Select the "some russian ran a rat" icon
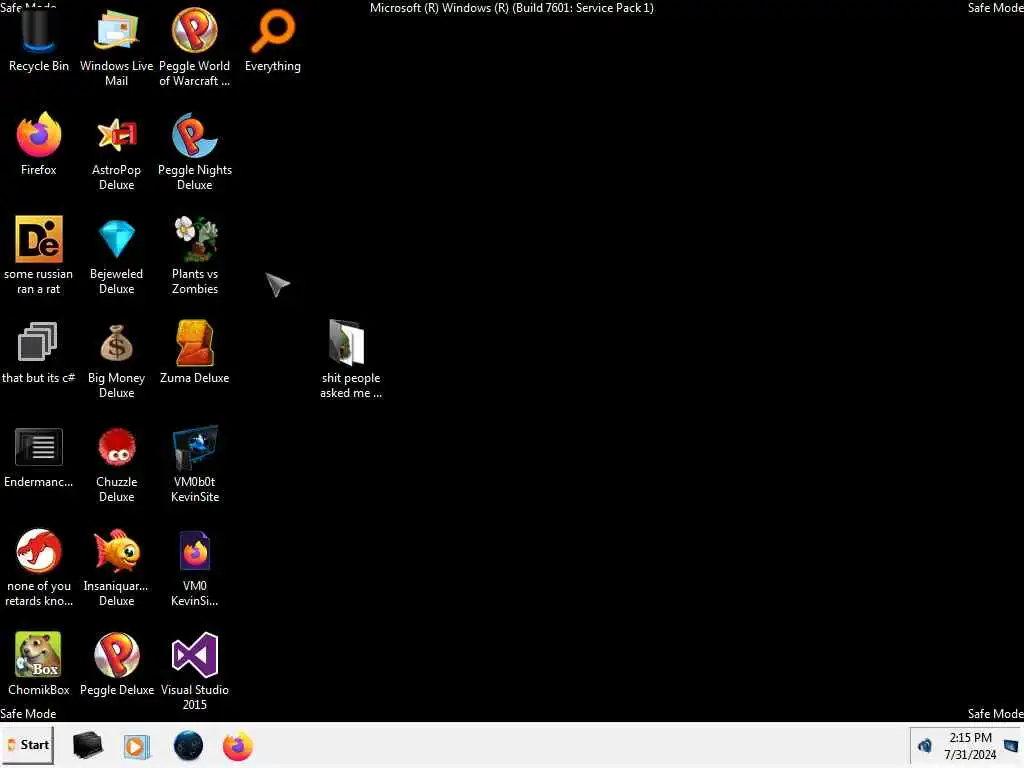Image resolution: width=1024 pixels, height=768 pixels. point(39,255)
